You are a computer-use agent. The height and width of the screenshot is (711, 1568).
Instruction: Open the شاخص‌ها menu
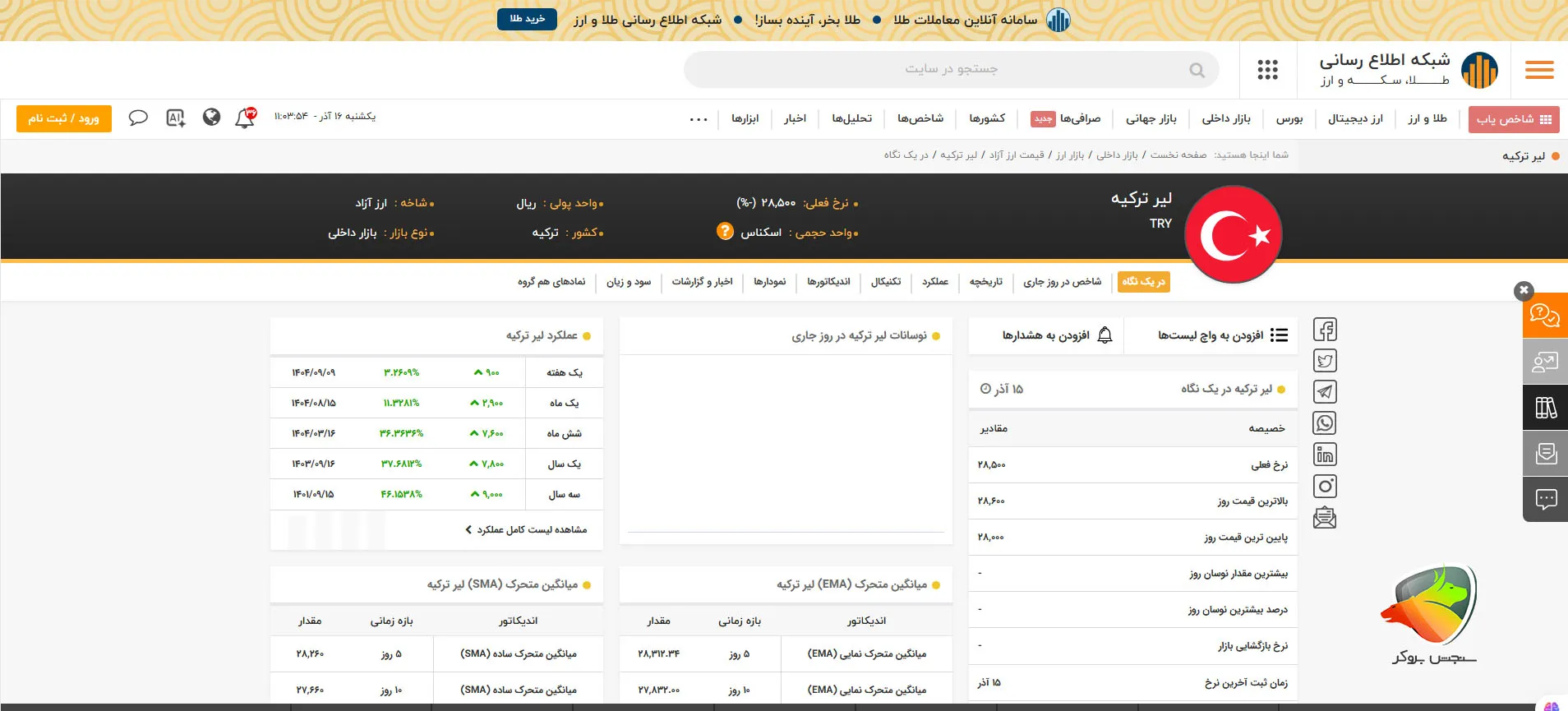click(920, 118)
